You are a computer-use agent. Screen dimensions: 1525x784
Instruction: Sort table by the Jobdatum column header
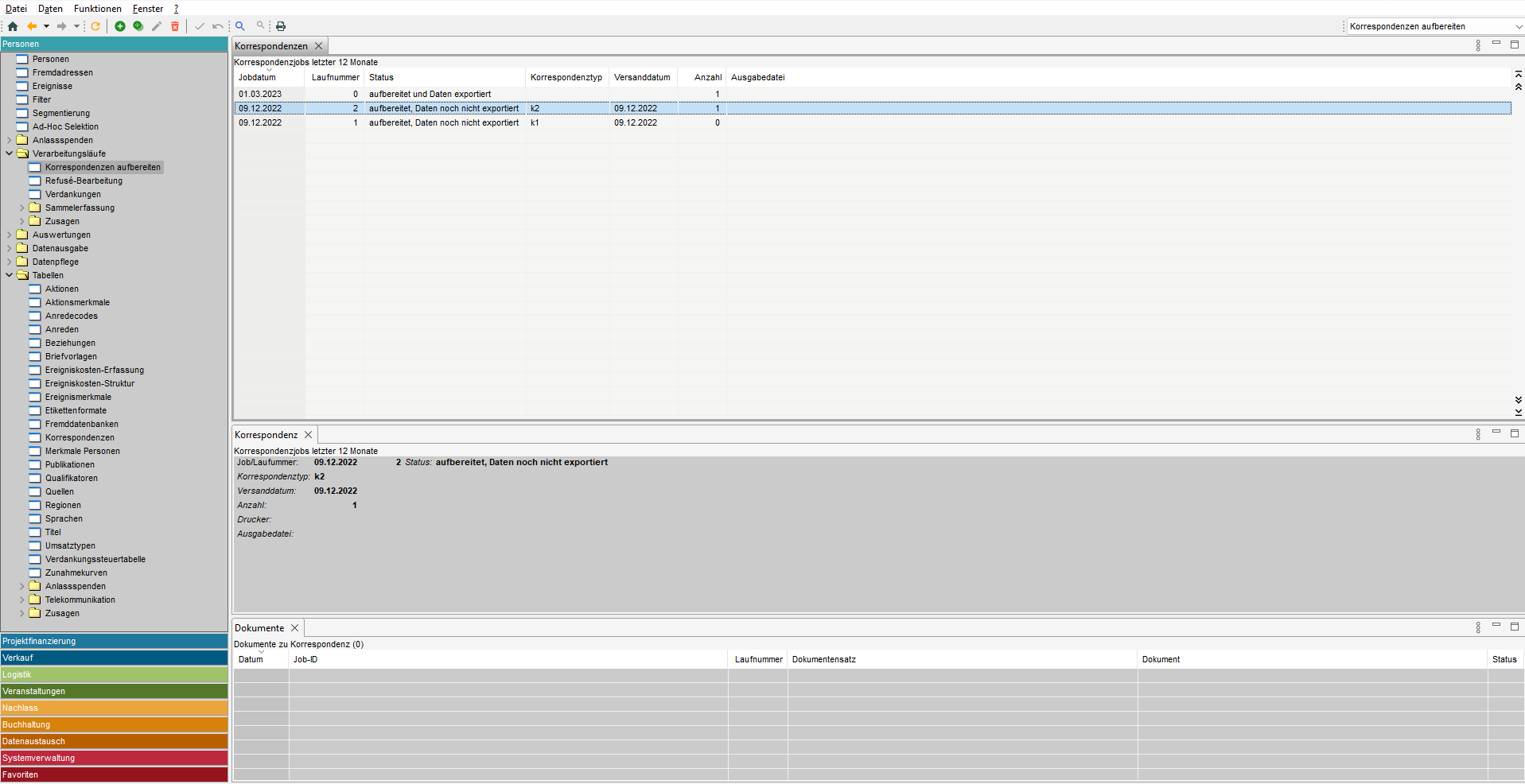pyautogui.click(x=257, y=77)
